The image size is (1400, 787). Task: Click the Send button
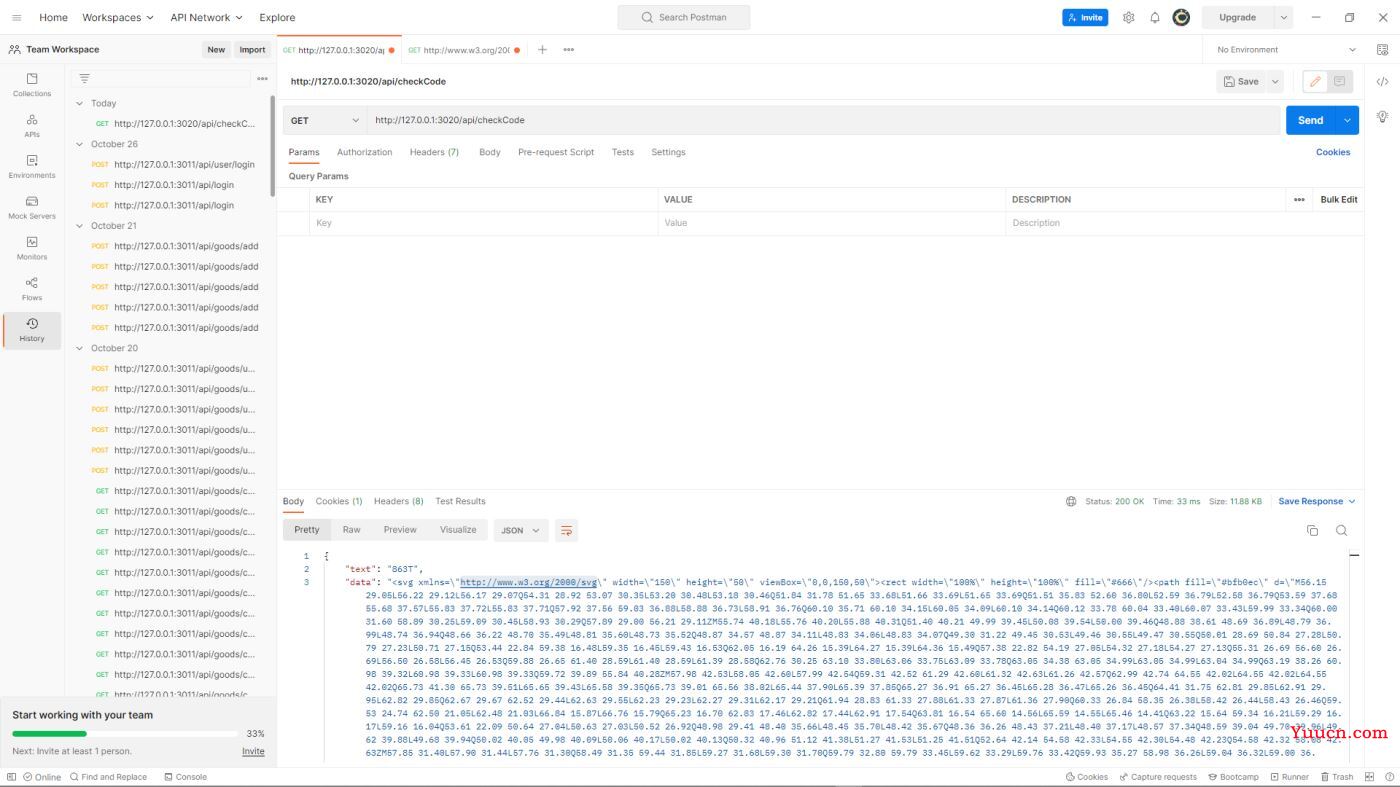pos(1309,120)
